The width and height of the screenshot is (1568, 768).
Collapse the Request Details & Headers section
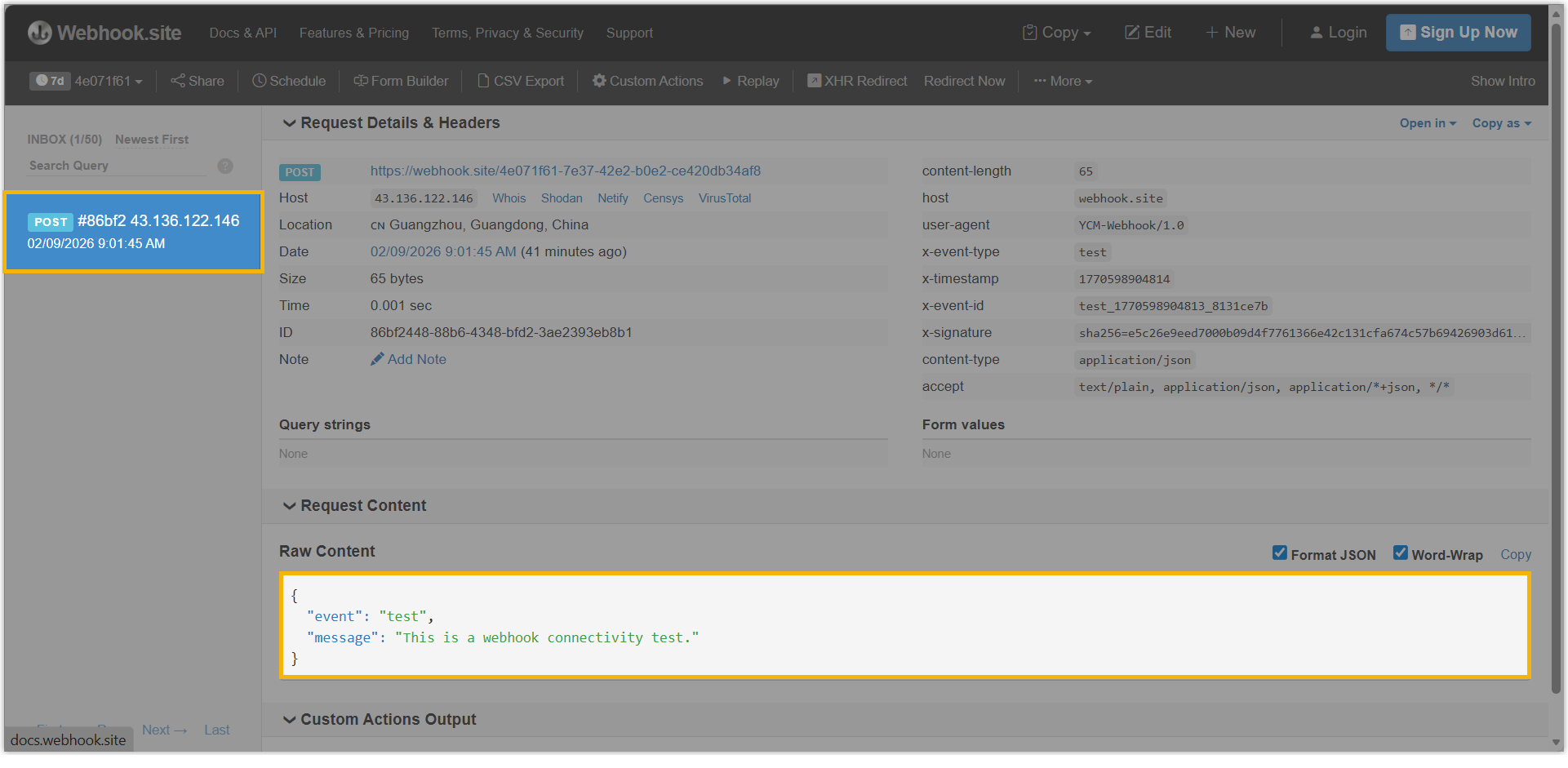(x=289, y=123)
